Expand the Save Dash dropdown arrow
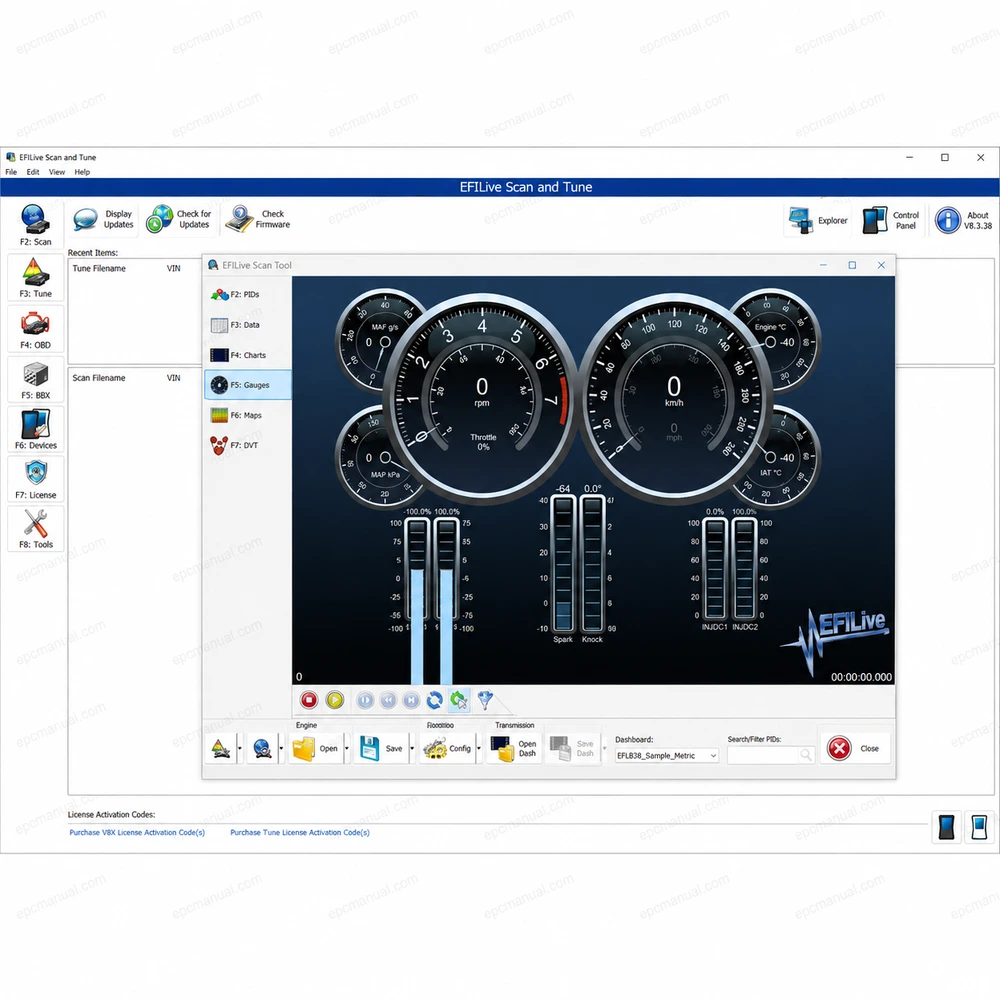The width and height of the screenshot is (1000, 1000). pos(605,749)
